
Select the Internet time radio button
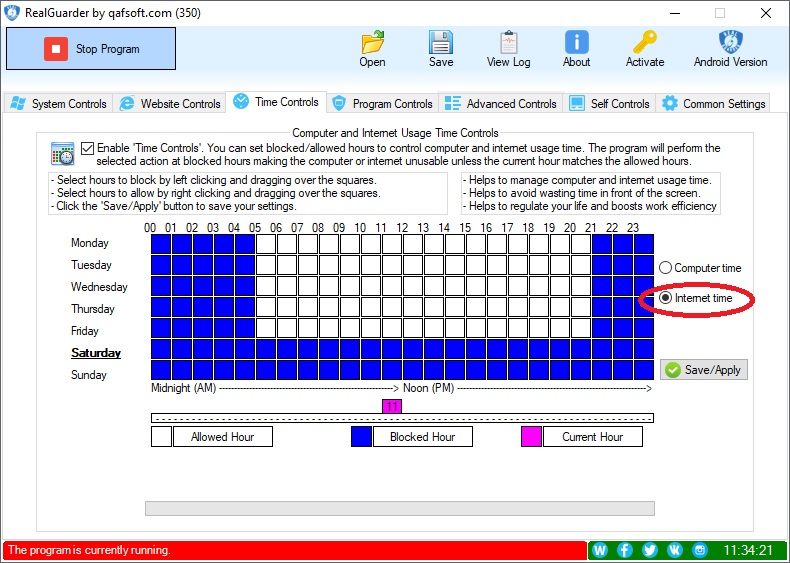coord(666,298)
